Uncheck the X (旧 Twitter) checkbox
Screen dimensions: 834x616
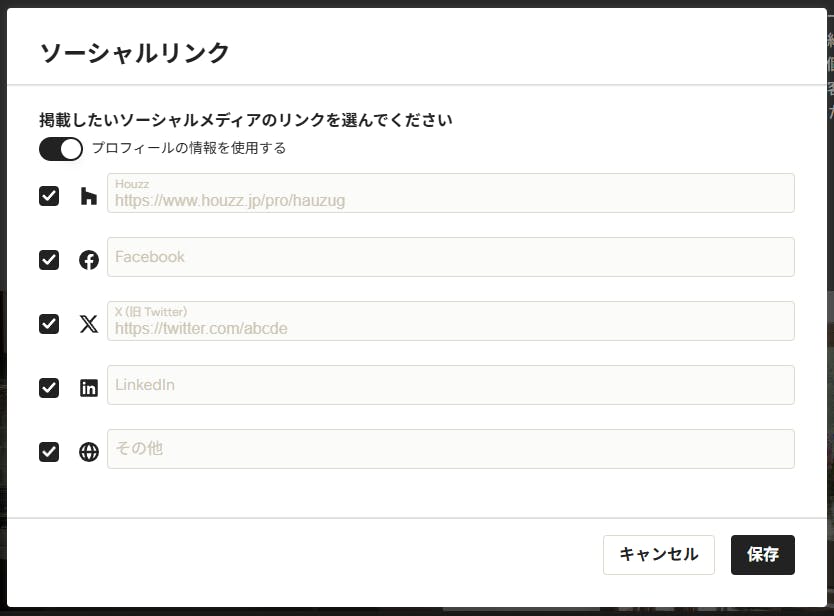pos(49,323)
